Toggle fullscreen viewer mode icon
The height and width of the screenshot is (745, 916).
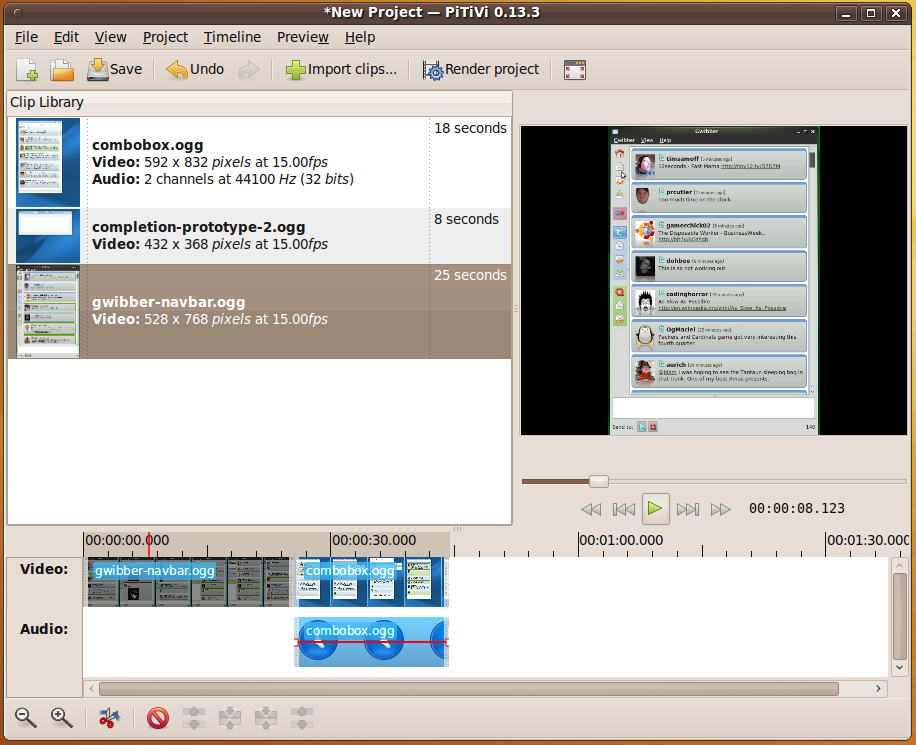pyautogui.click(x=575, y=70)
